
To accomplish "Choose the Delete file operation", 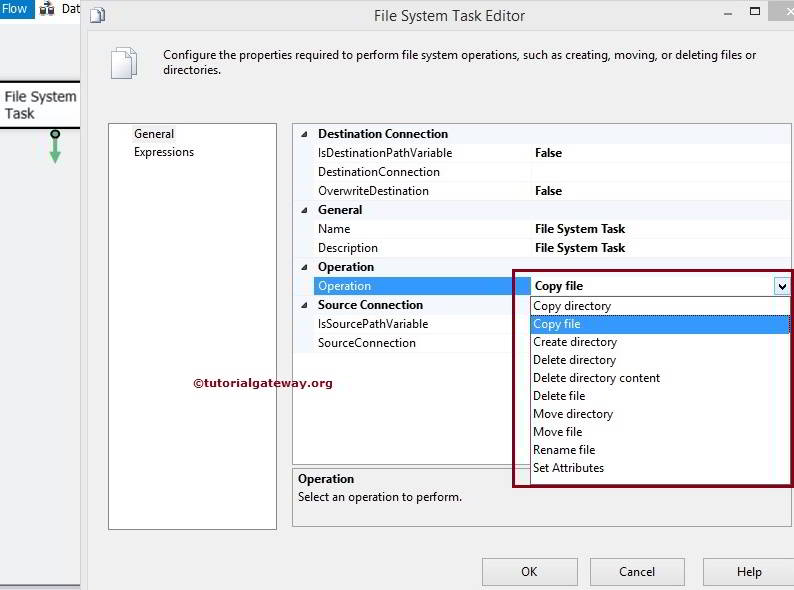I will [559, 396].
